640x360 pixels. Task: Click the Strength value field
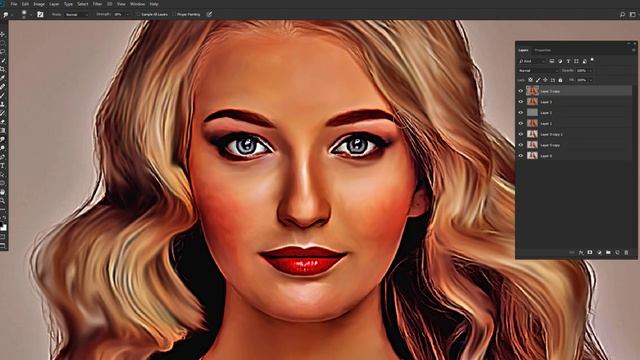[119, 14]
